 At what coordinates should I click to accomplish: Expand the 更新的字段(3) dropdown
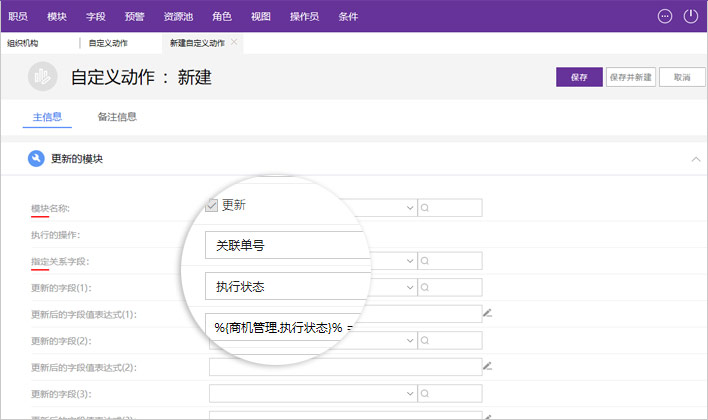click(410, 393)
